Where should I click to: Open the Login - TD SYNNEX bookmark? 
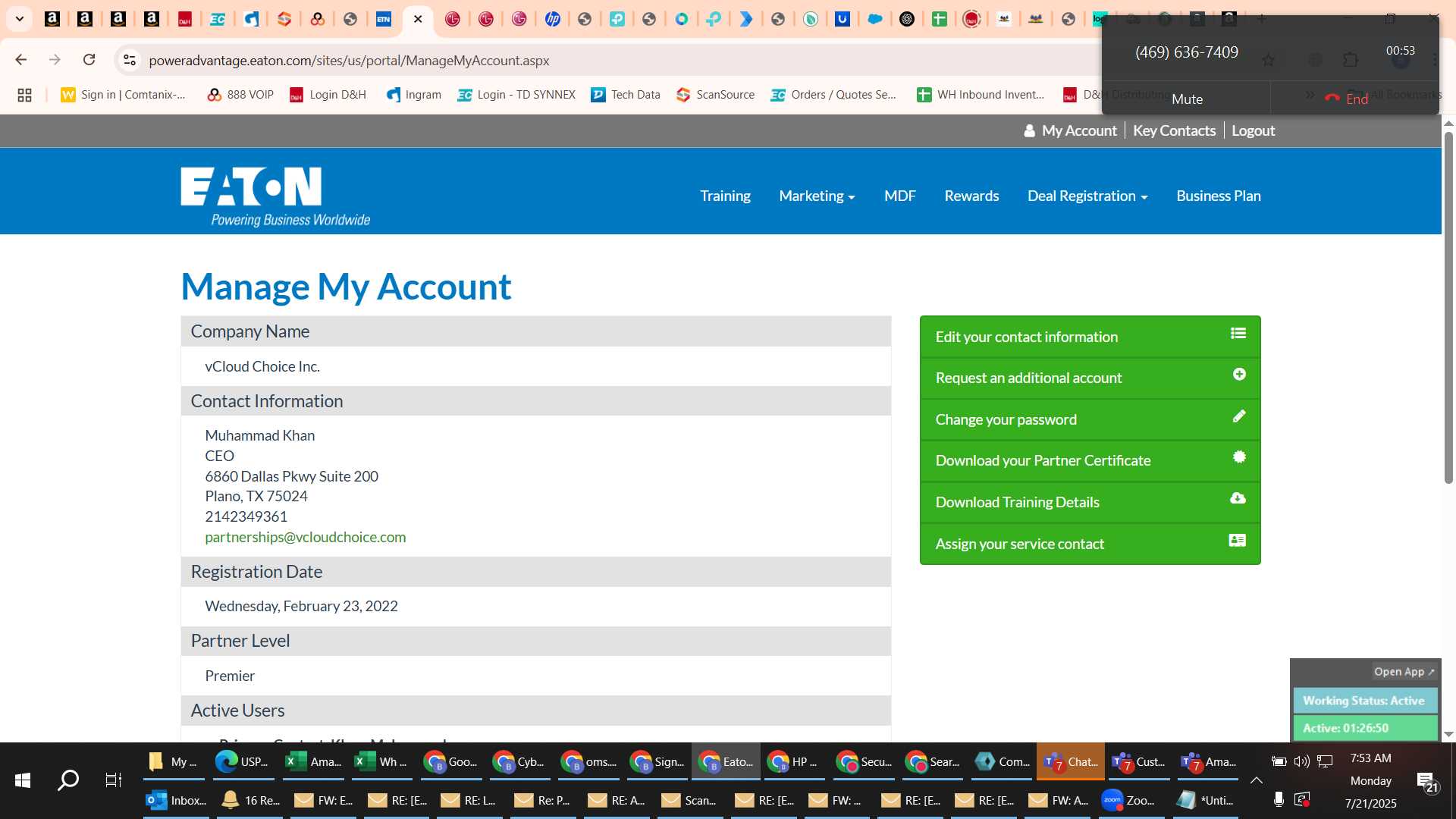pyautogui.click(x=516, y=95)
